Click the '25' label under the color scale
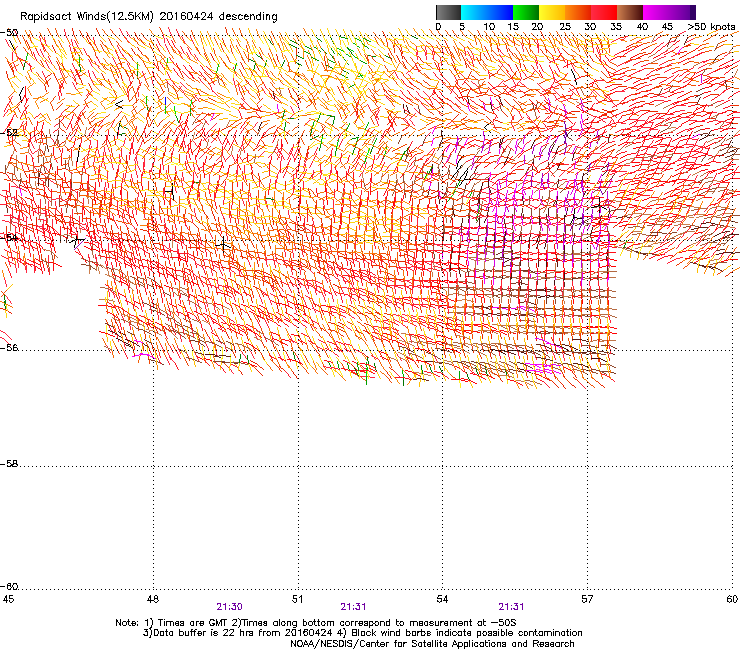 [x=565, y=27]
